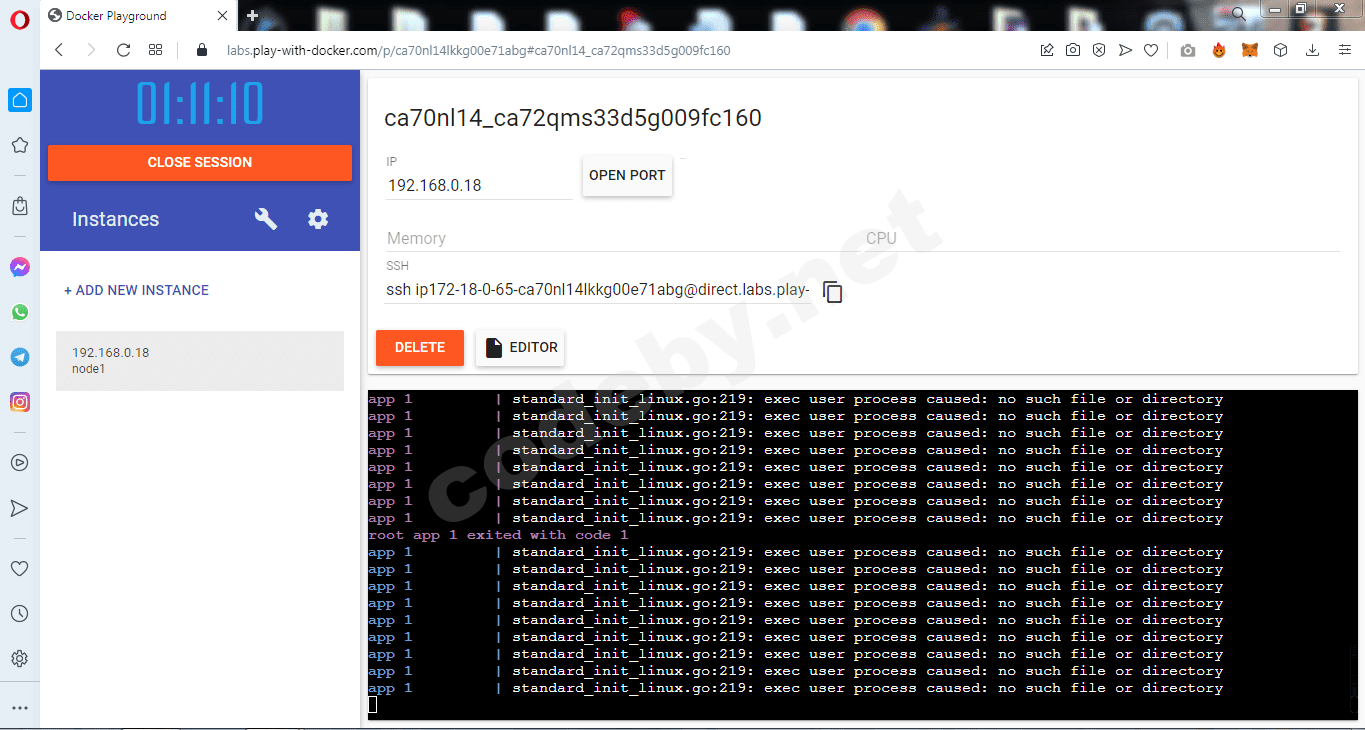The height and width of the screenshot is (730, 1365).
Task: Open Opera settings gear in the sidebar
Action: 20,659
